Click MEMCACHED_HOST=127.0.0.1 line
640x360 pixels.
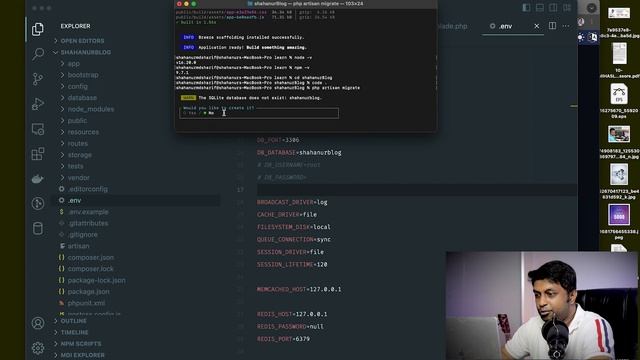click(299, 289)
